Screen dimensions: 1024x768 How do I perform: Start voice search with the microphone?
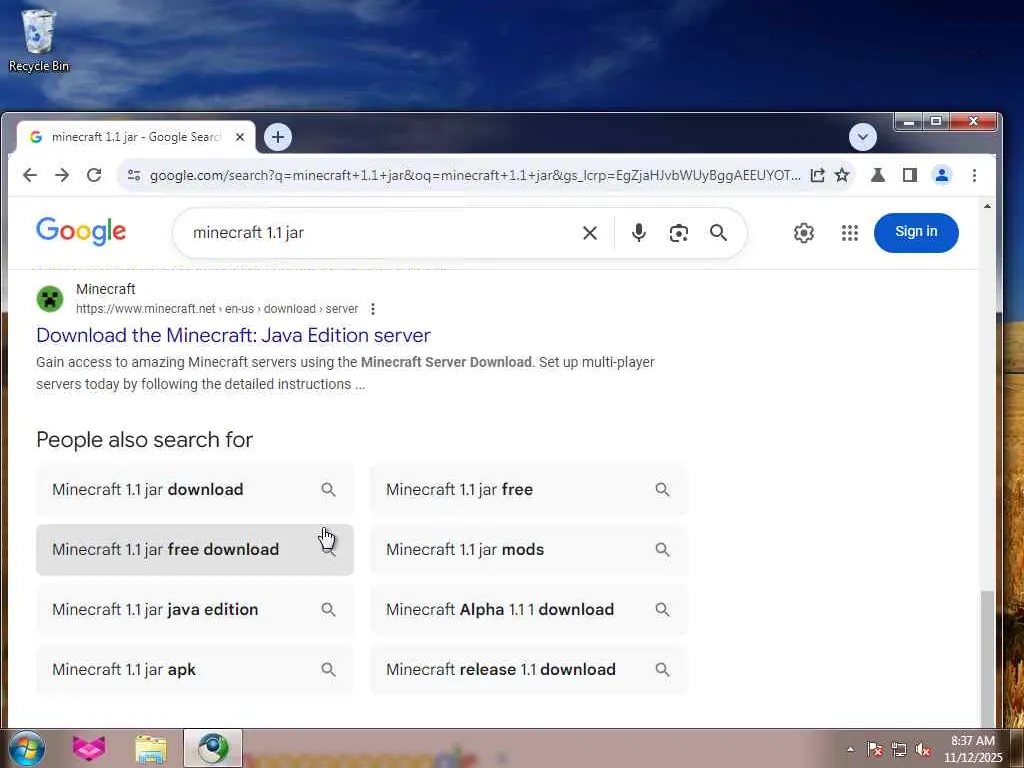pyautogui.click(x=639, y=232)
